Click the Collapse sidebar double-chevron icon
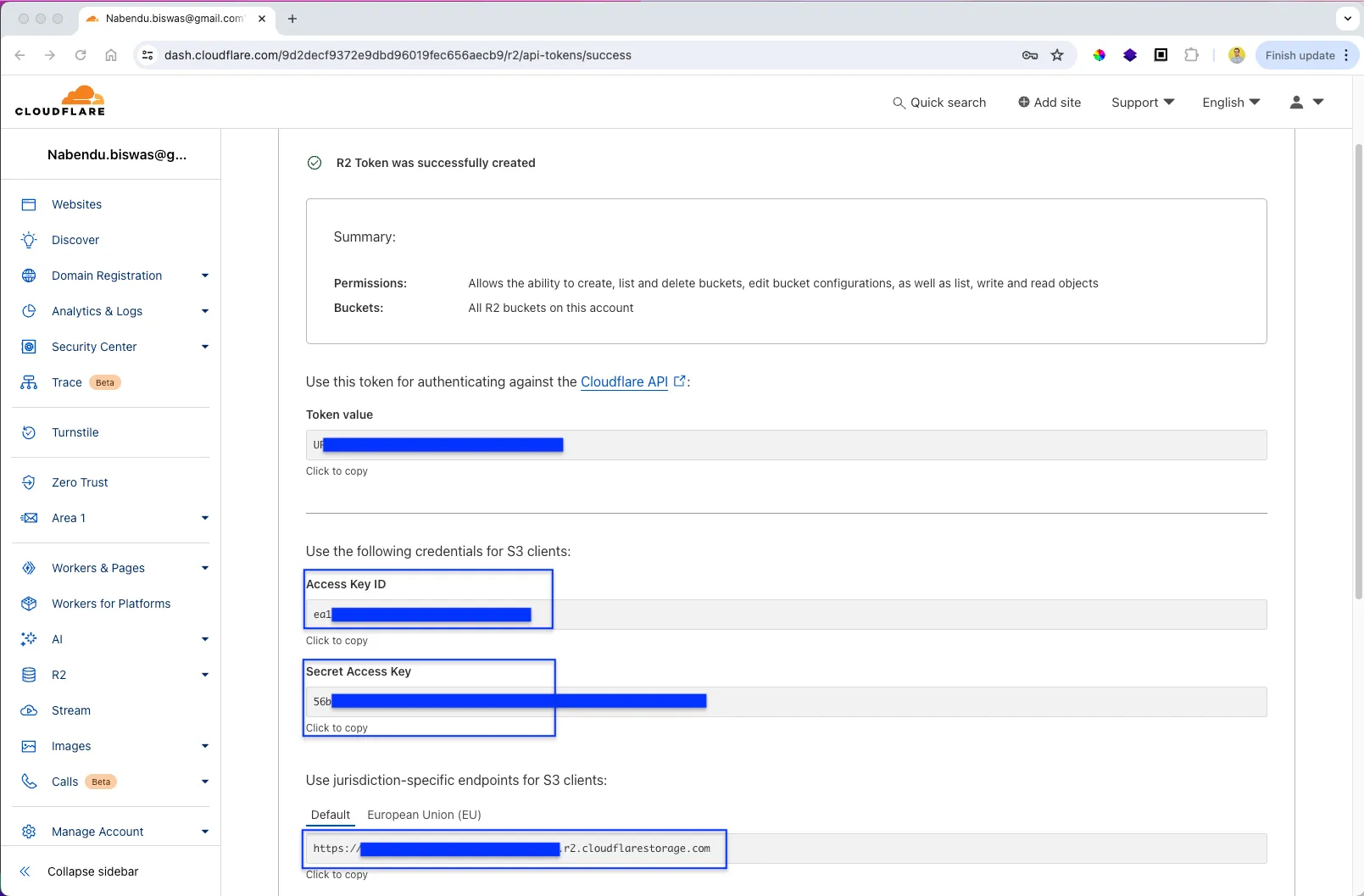The height and width of the screenshot is (896, 1364). pos(25,871)
